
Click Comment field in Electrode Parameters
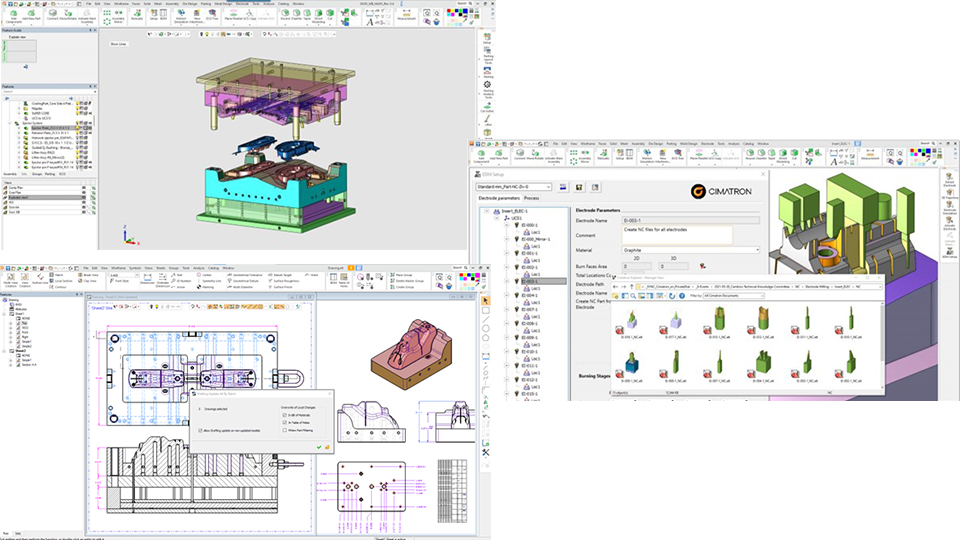click(677, 235)
